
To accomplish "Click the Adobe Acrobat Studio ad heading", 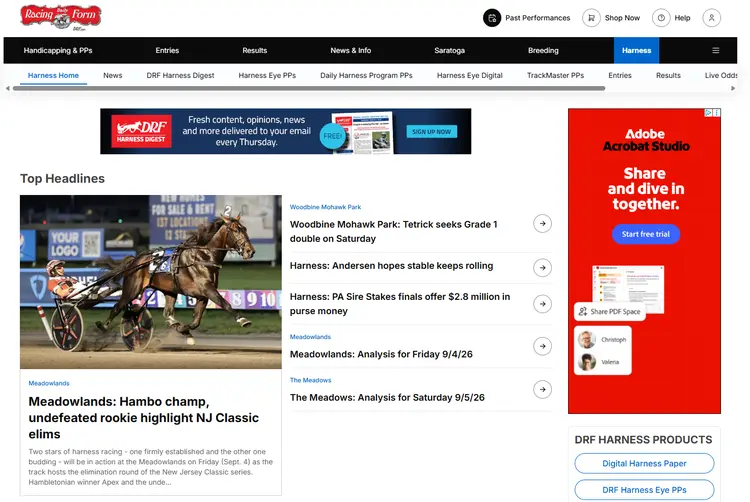I will (x=645, y=140).
